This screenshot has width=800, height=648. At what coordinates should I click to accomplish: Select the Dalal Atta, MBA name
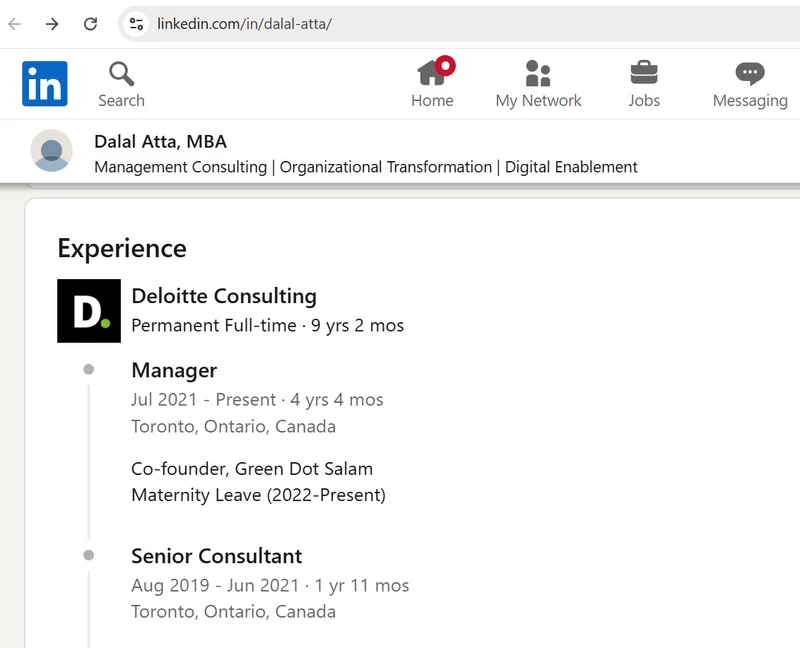[x=160, y=142]
